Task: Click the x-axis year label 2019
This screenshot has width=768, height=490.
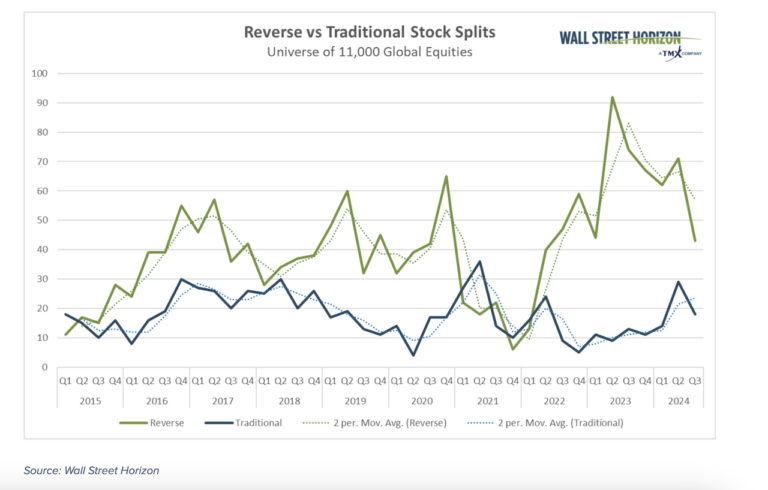Action: (355, 401)
